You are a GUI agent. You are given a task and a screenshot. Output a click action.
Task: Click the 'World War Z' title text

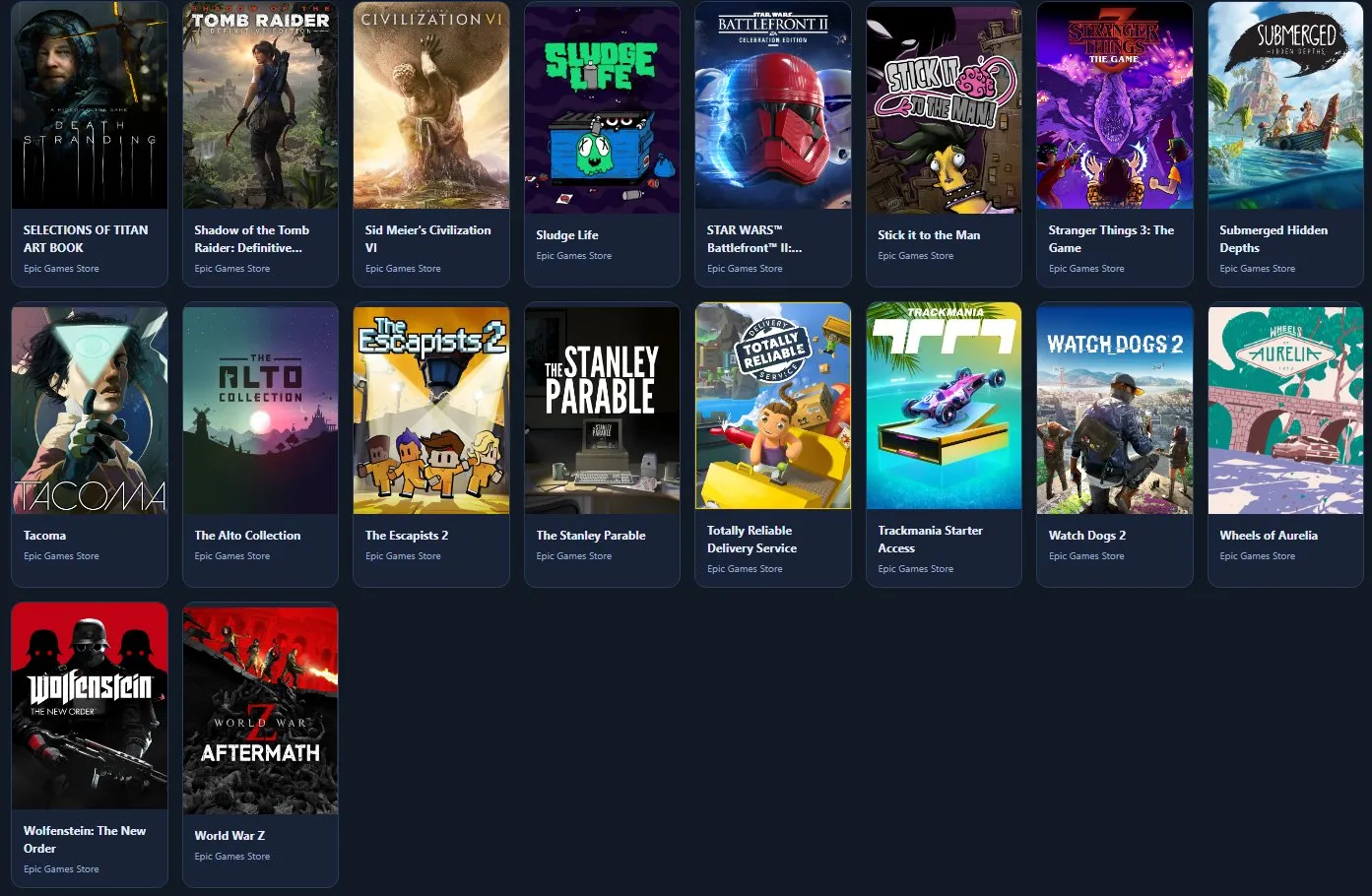(x=229, y=836)
